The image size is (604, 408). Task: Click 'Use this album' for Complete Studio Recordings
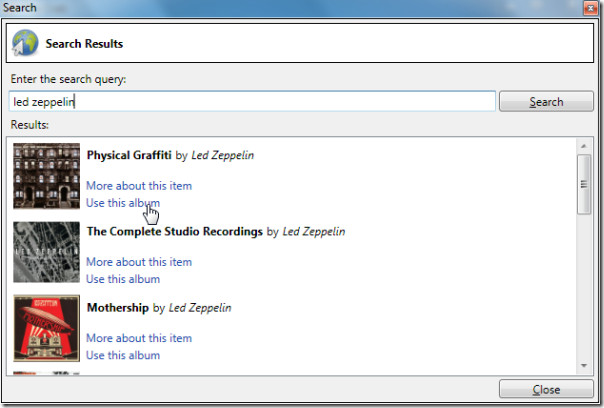(123, 279)
